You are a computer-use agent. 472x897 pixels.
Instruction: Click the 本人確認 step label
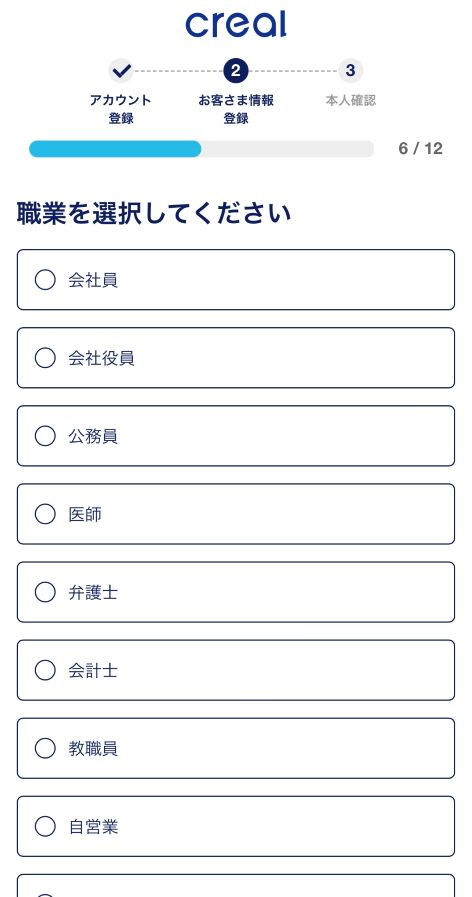[351, 101]
